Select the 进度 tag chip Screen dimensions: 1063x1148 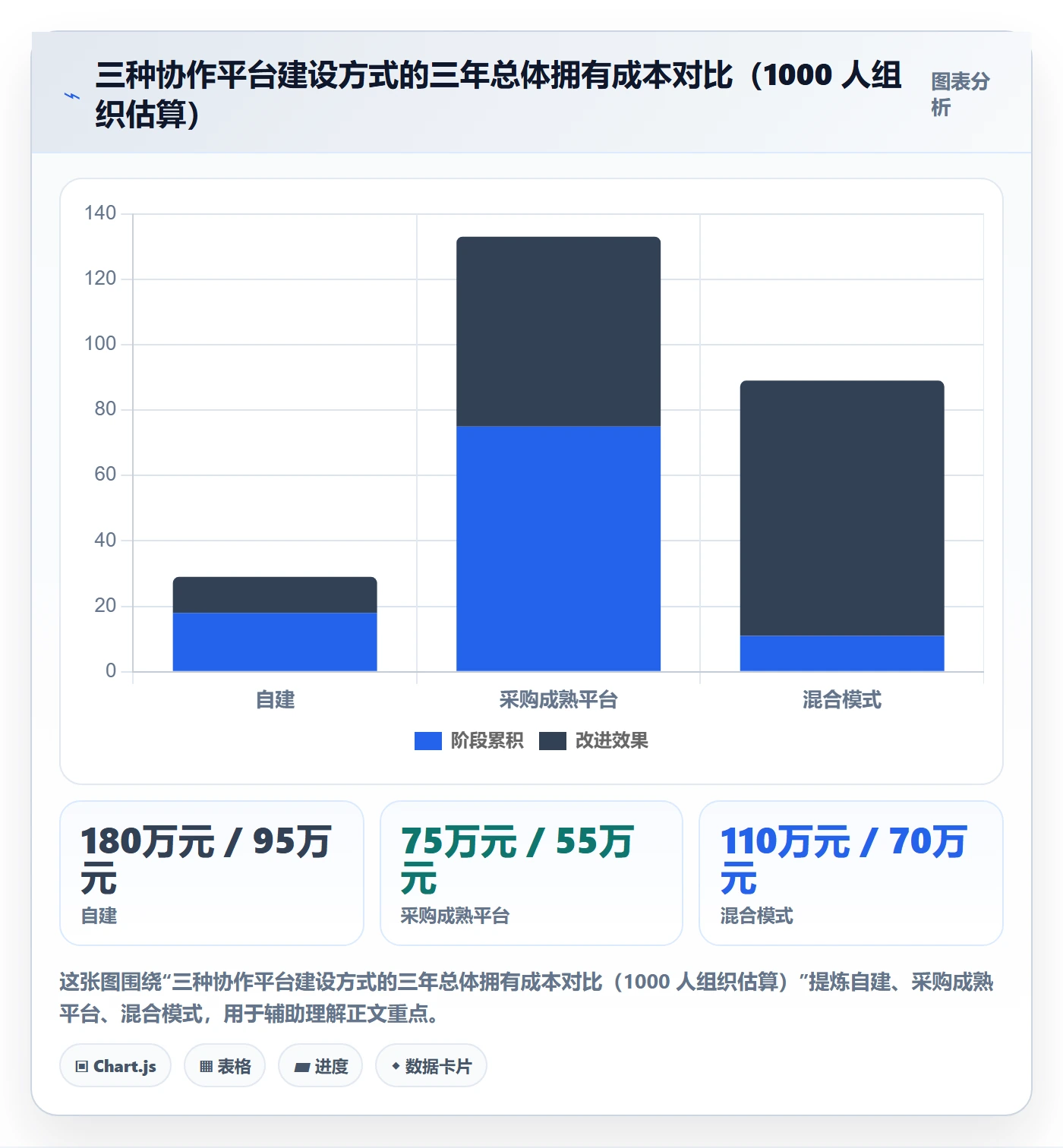[x=320, y=1066]
